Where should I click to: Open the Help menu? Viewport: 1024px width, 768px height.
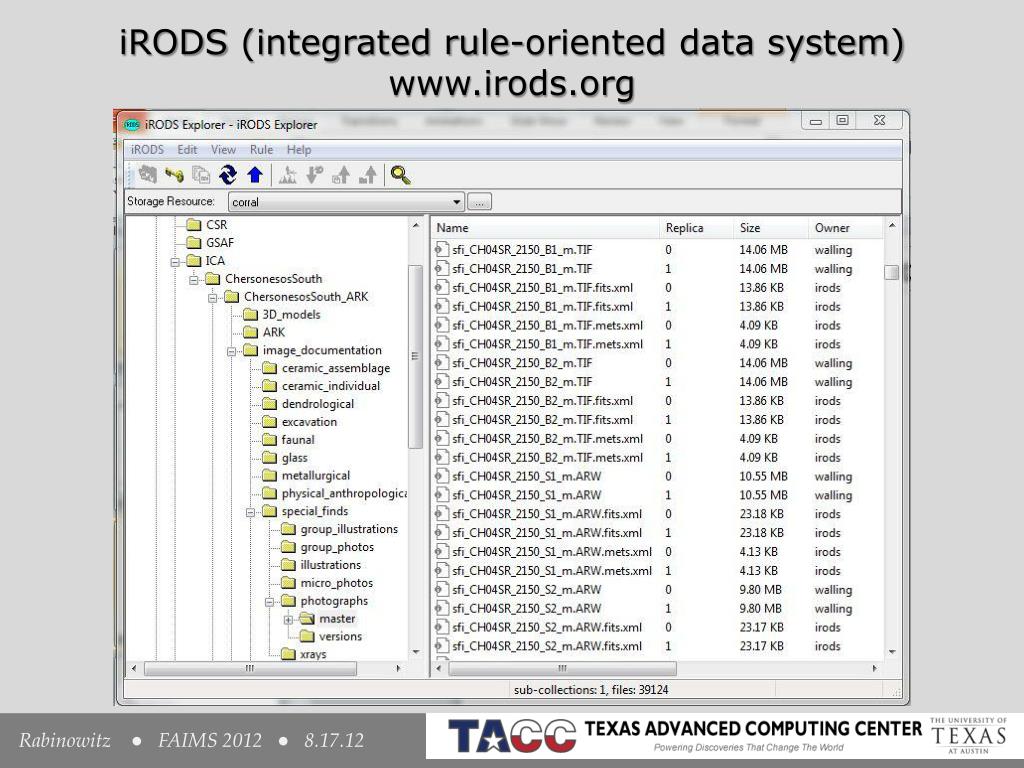pyautogui.click(x=298, y=150)
